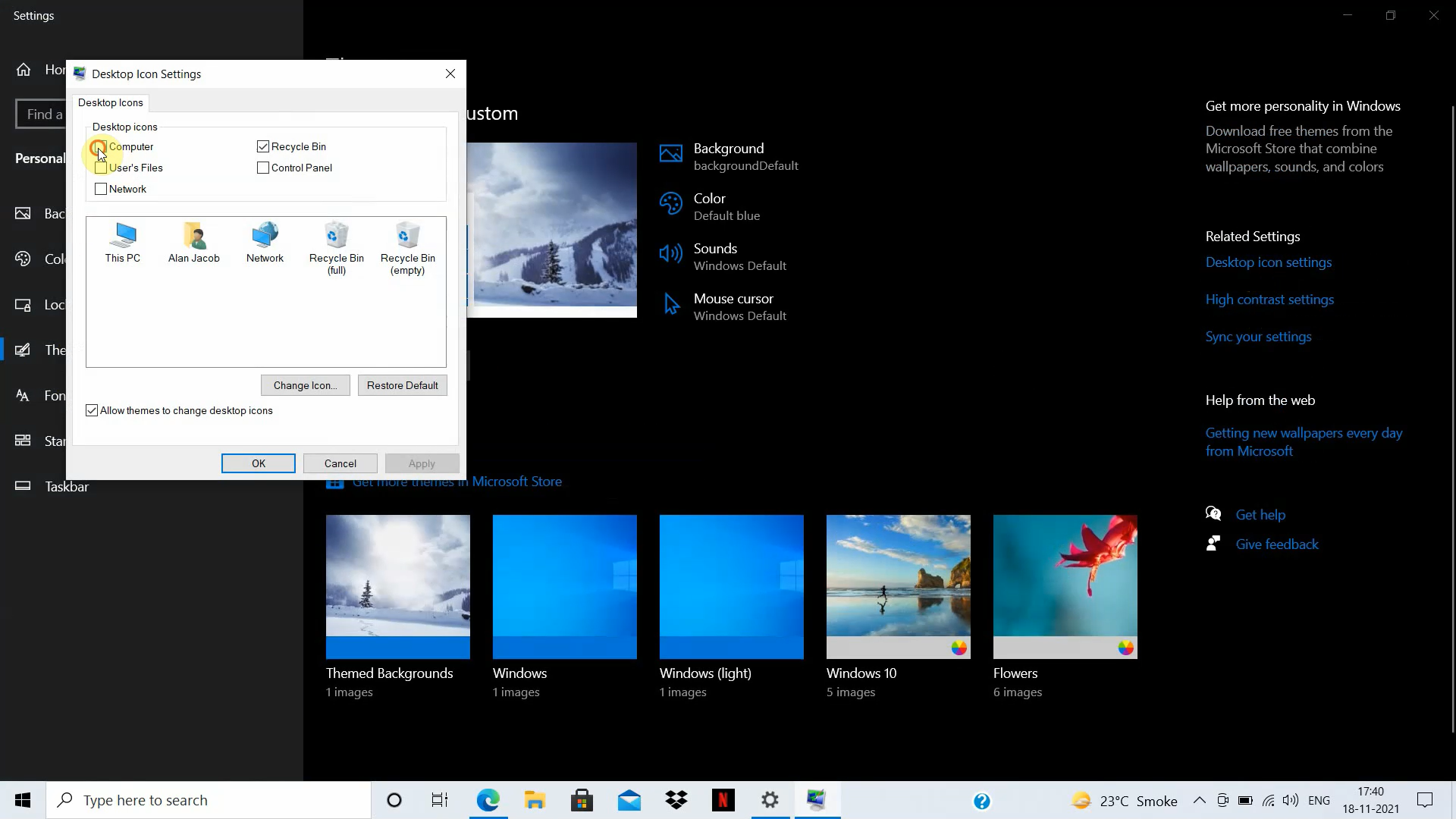
Task: Uncheck Allow themes to change desktop icons
Action: click(91, 409)
